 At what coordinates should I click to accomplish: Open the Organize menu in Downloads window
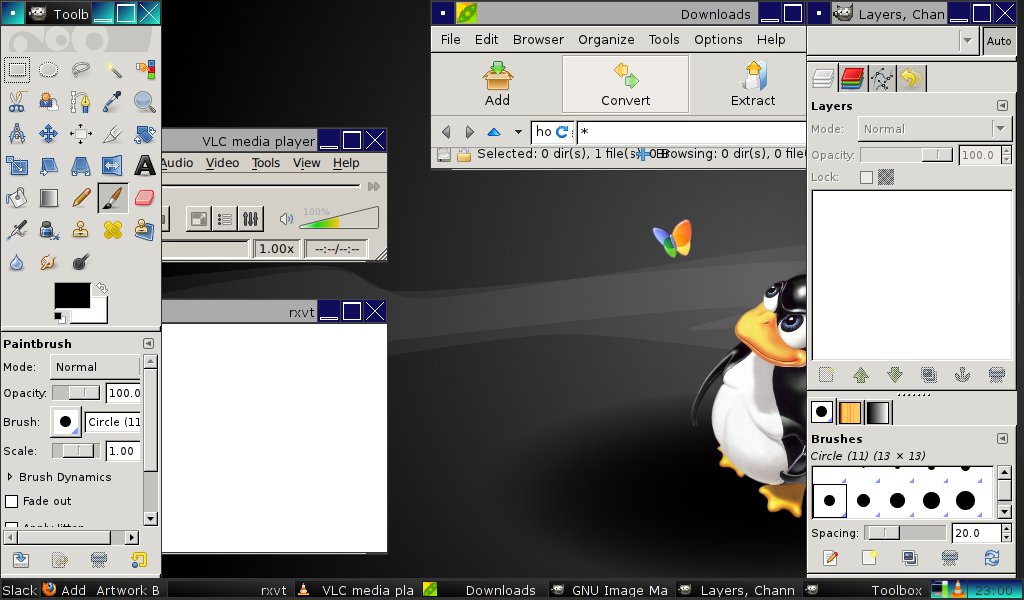coord(606,39)
